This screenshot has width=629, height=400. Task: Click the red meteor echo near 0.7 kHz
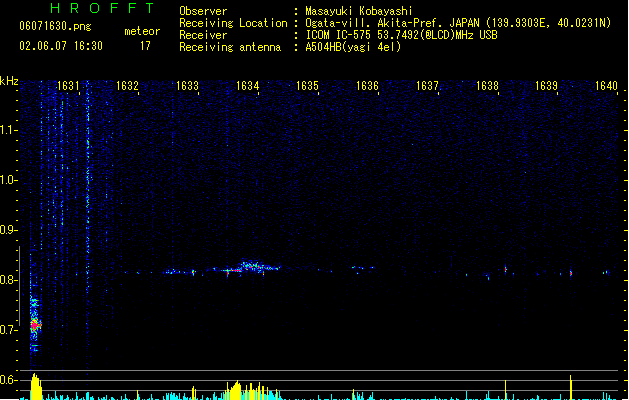tap(35, 323)
